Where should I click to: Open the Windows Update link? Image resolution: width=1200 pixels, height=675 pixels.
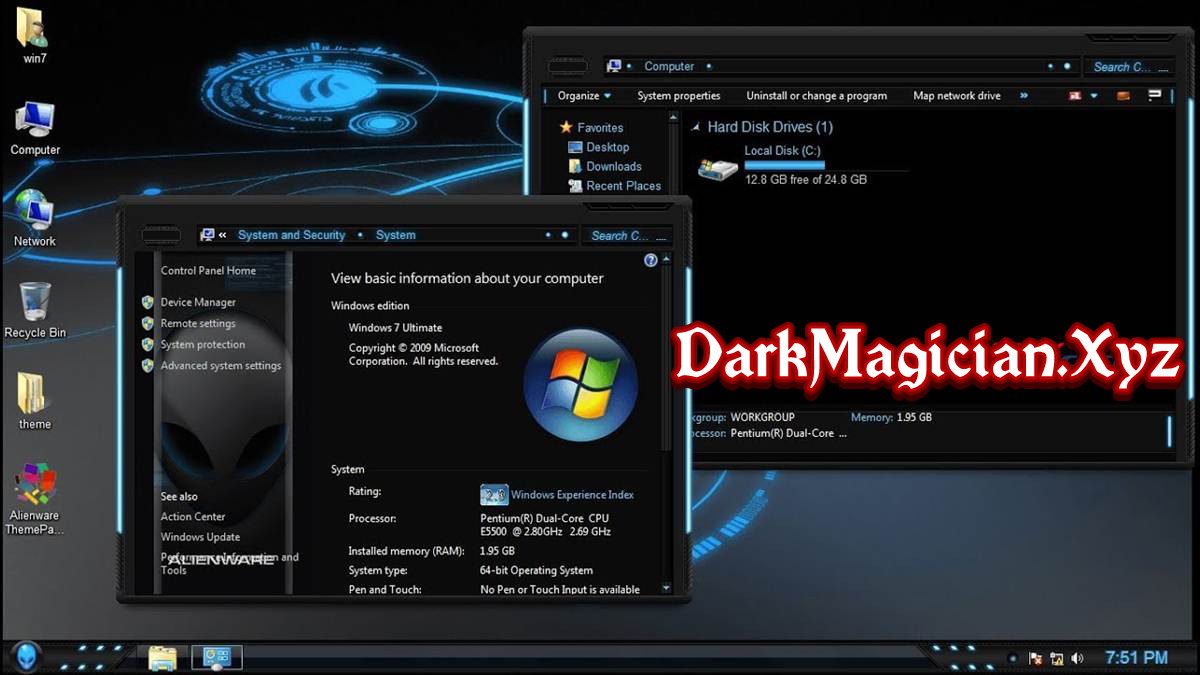coord(200,537)
